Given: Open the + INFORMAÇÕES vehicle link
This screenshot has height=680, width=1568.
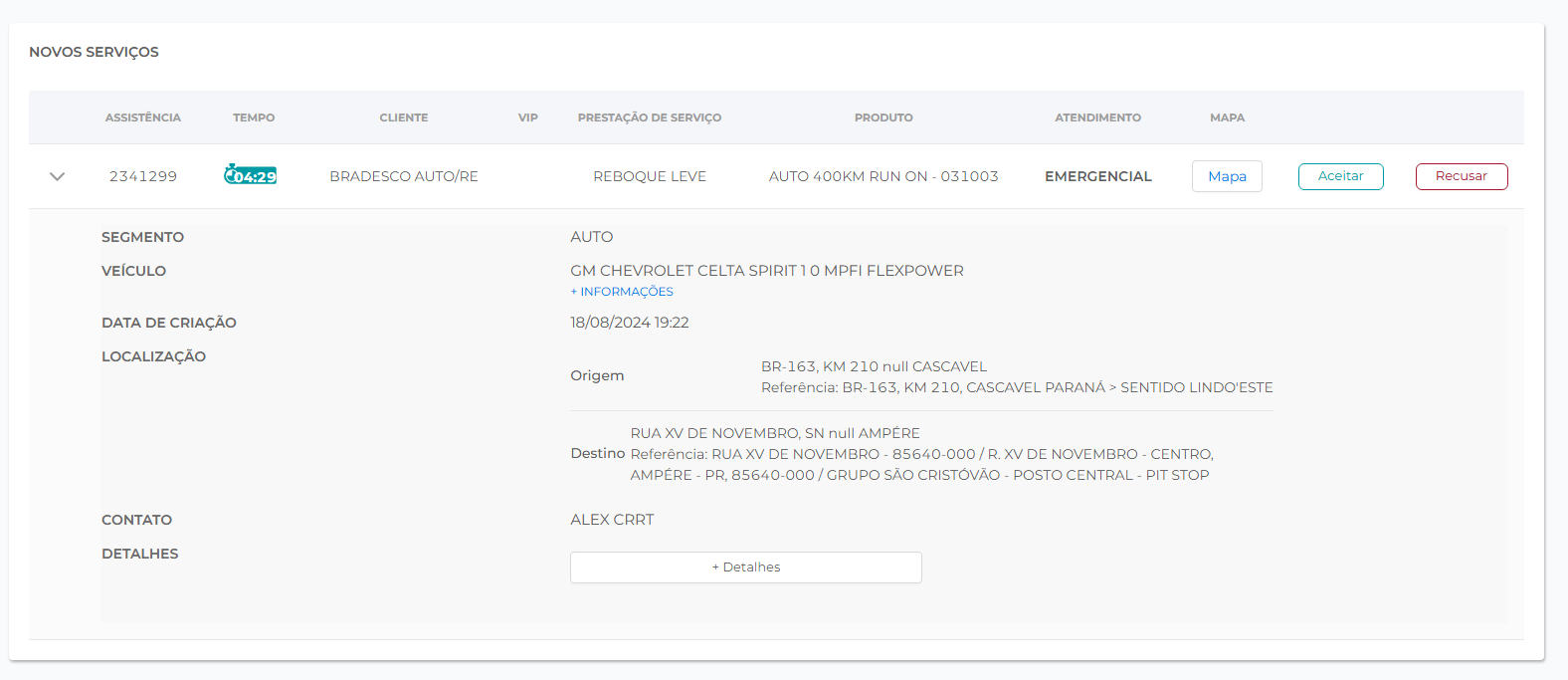Looking at the screenshot, I should [x=622, y=292].
